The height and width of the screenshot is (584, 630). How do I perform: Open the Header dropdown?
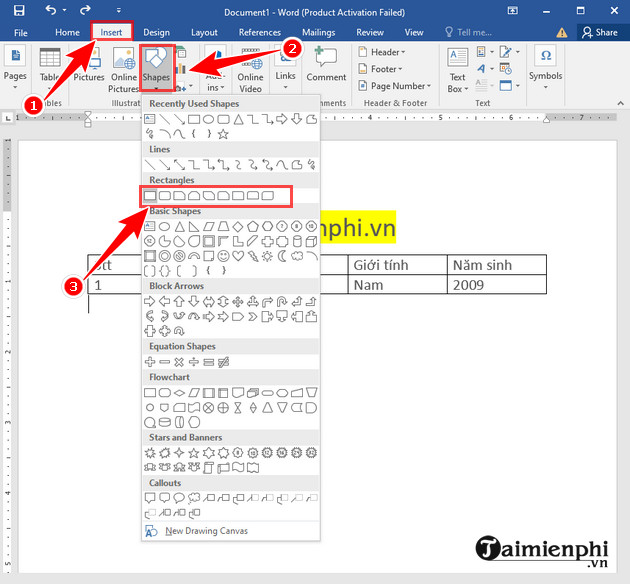coord(382,52)
